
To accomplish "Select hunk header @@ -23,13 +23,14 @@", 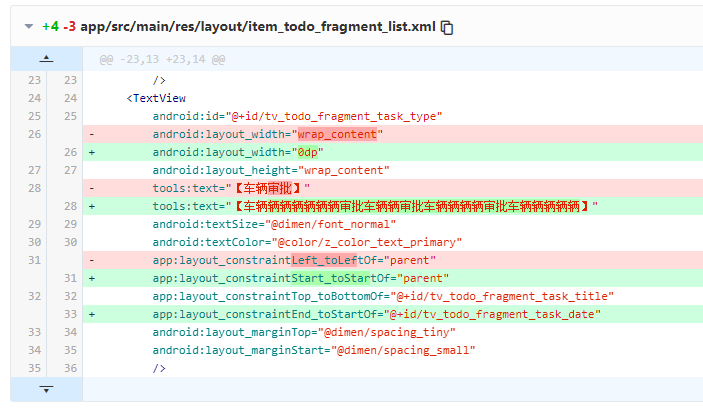I will pos(162,60).
